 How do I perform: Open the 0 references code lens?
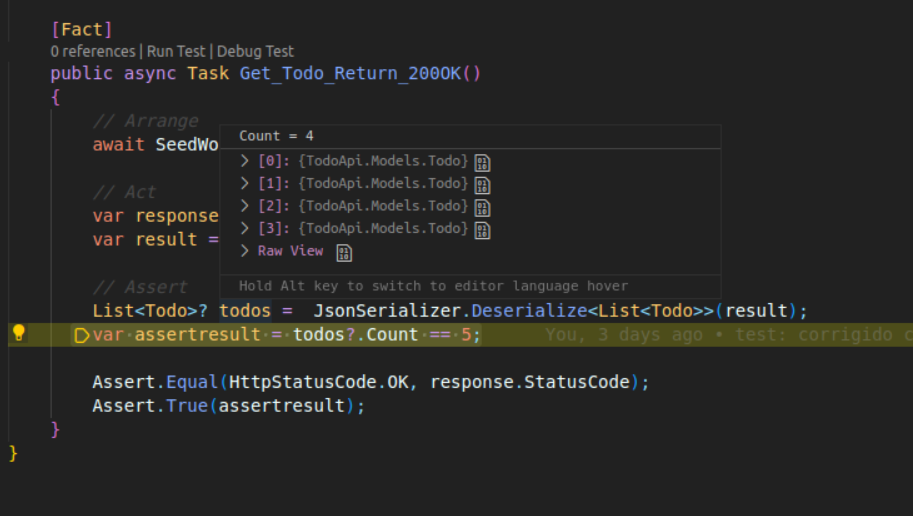tap(93, 51)
